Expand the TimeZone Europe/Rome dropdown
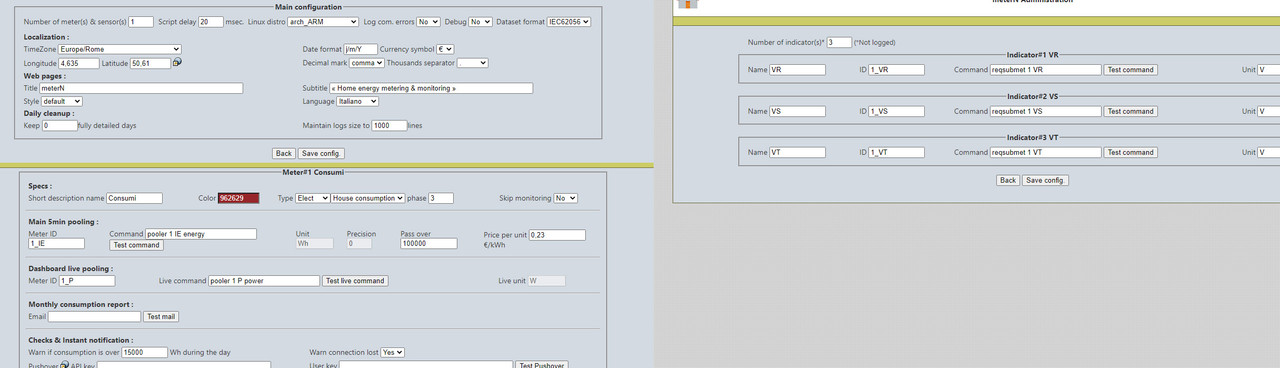The image size is (1280, 368). click(120, 49)
